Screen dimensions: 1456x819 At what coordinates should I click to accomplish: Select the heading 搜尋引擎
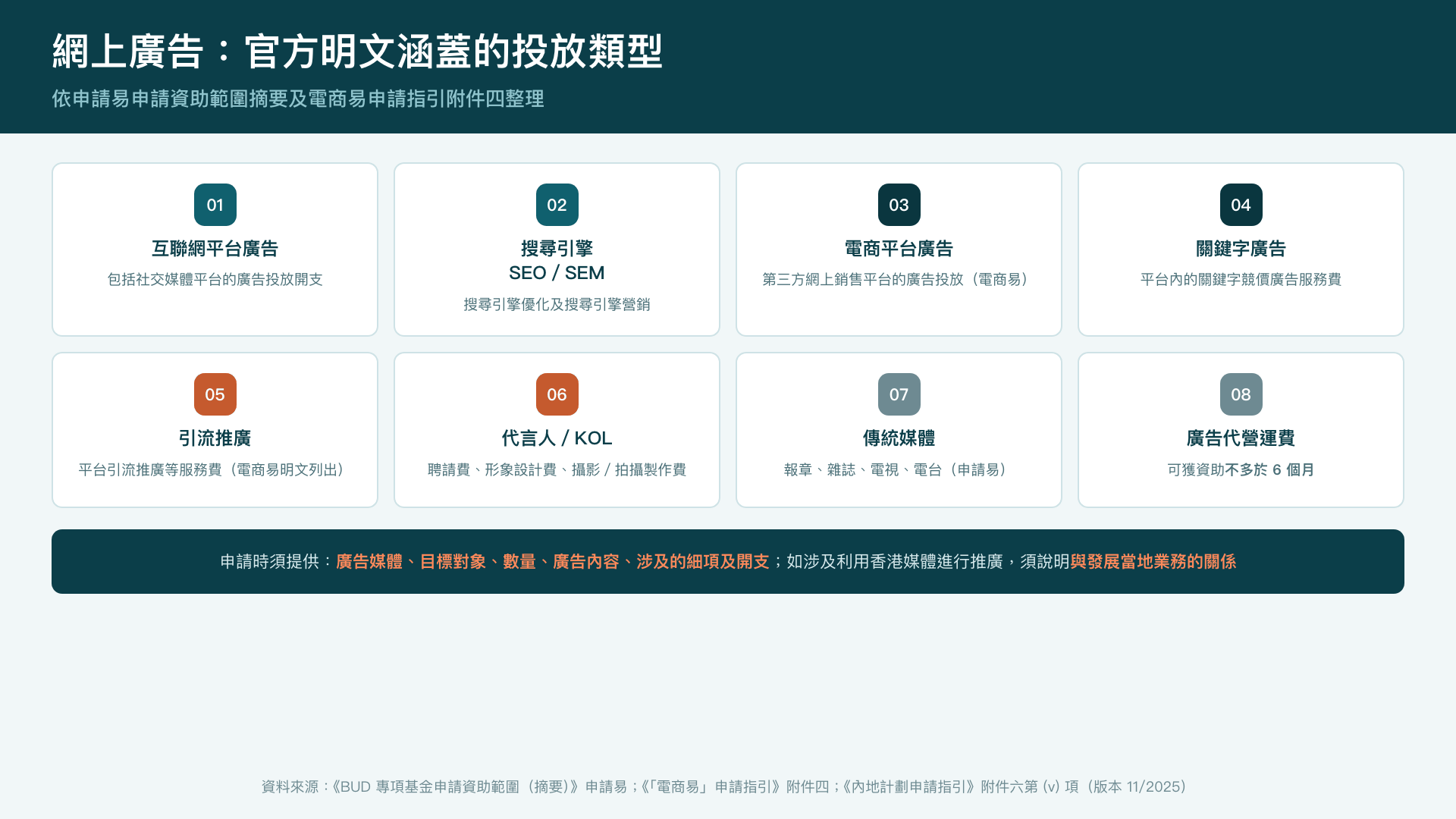[557, 249]
